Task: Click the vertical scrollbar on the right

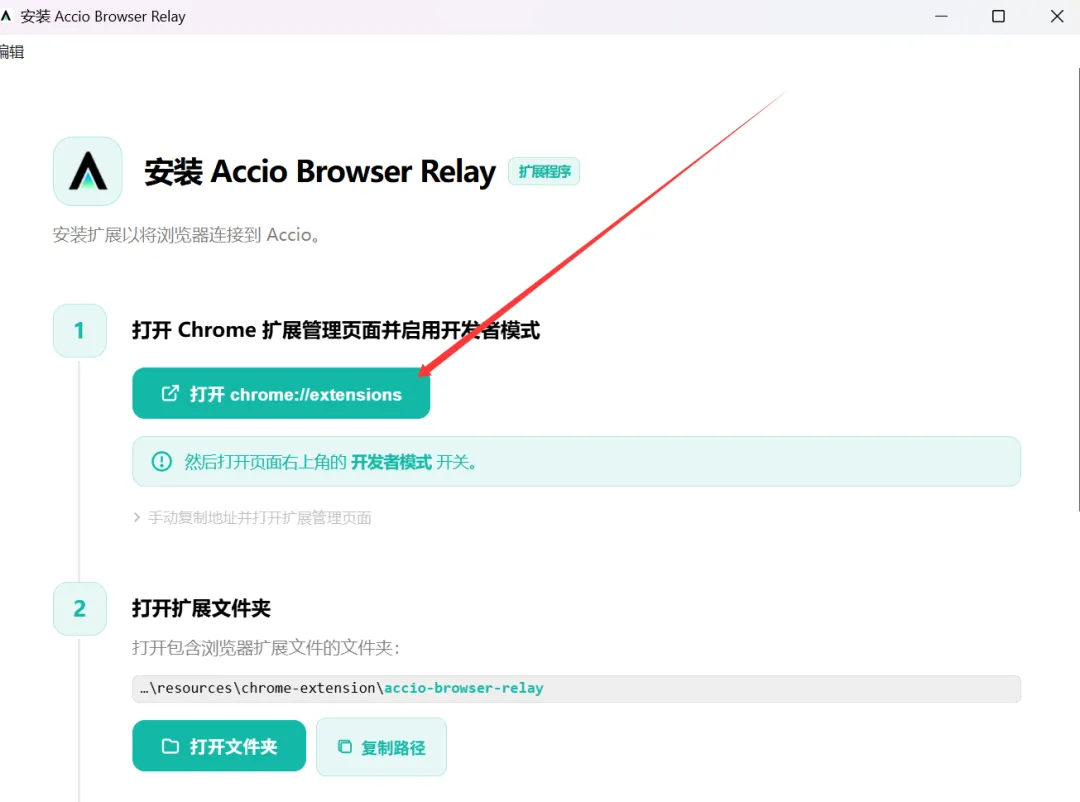Action: (x=1078, y=289)
